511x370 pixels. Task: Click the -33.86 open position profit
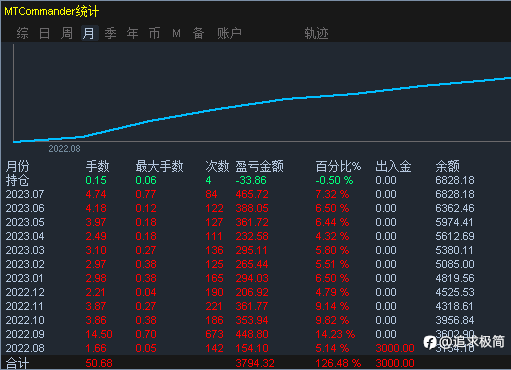[251, 180]
